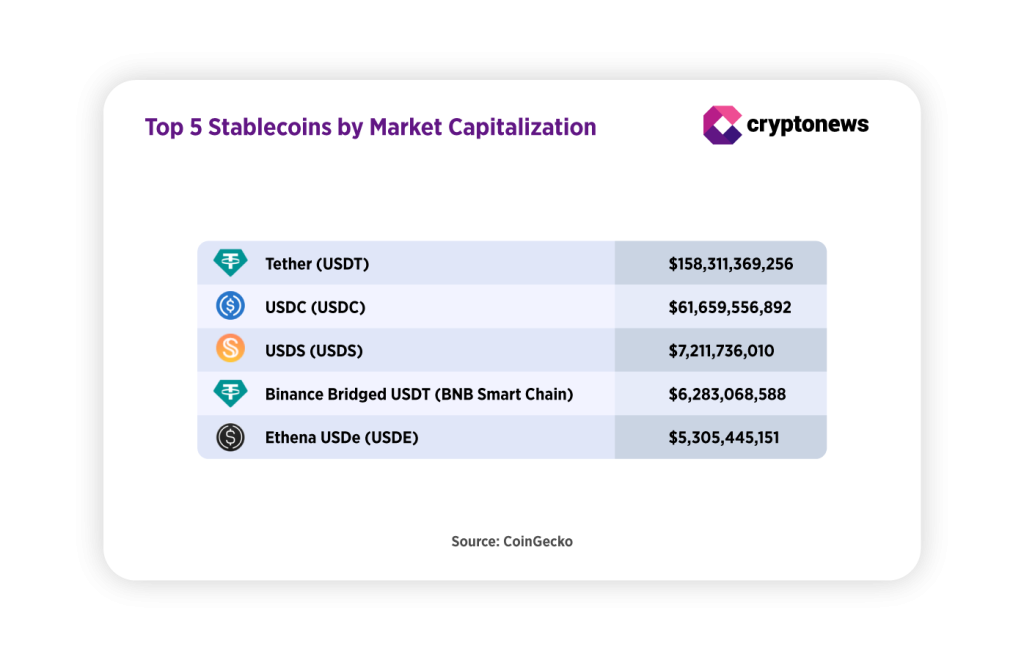Image resolution: width=1024 pixels, height=660 pixels.
Task: Click the Top 5 Stablecoins title heading
Action: tap(370, 127)
